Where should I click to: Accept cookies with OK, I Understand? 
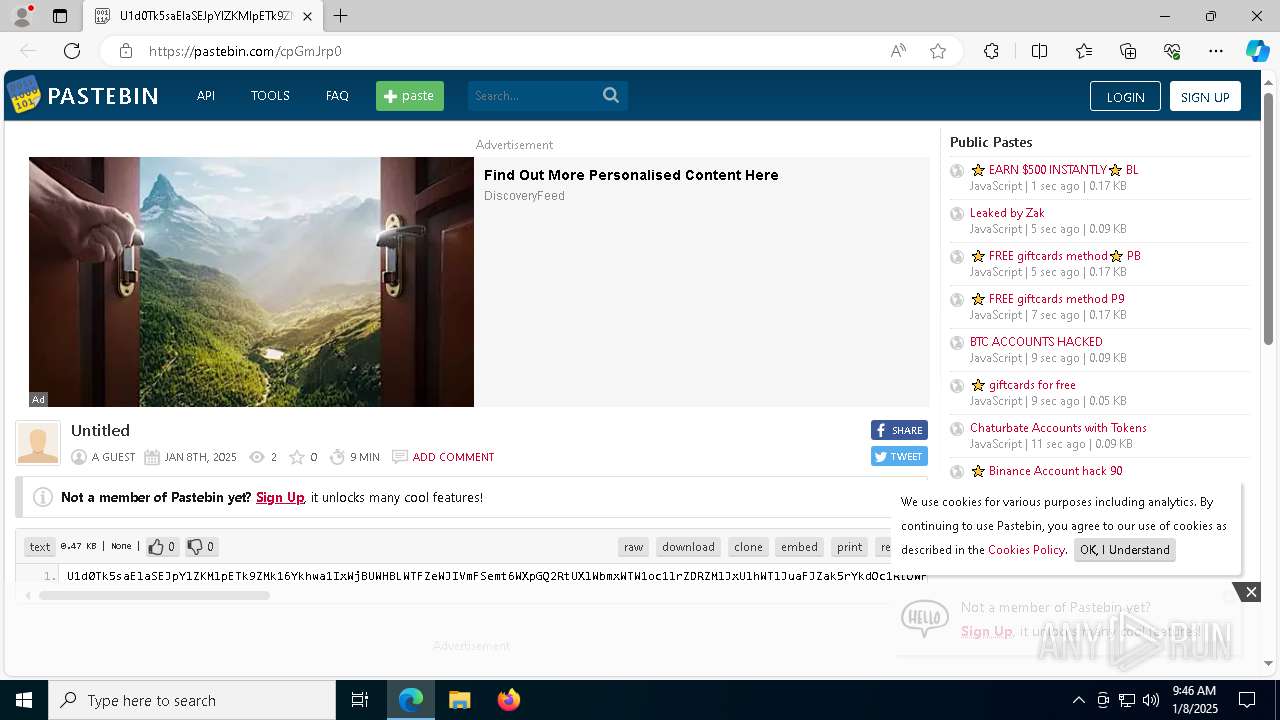pyautogui.click(x=1125, y=550)
